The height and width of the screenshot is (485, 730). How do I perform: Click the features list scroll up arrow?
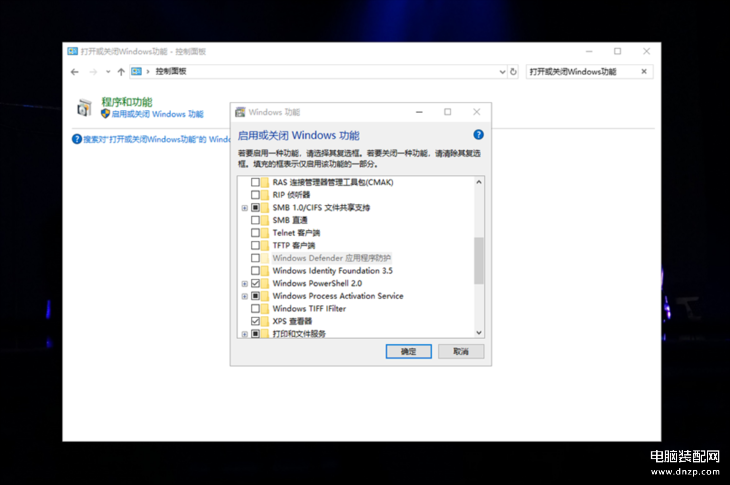pos(479,182)
